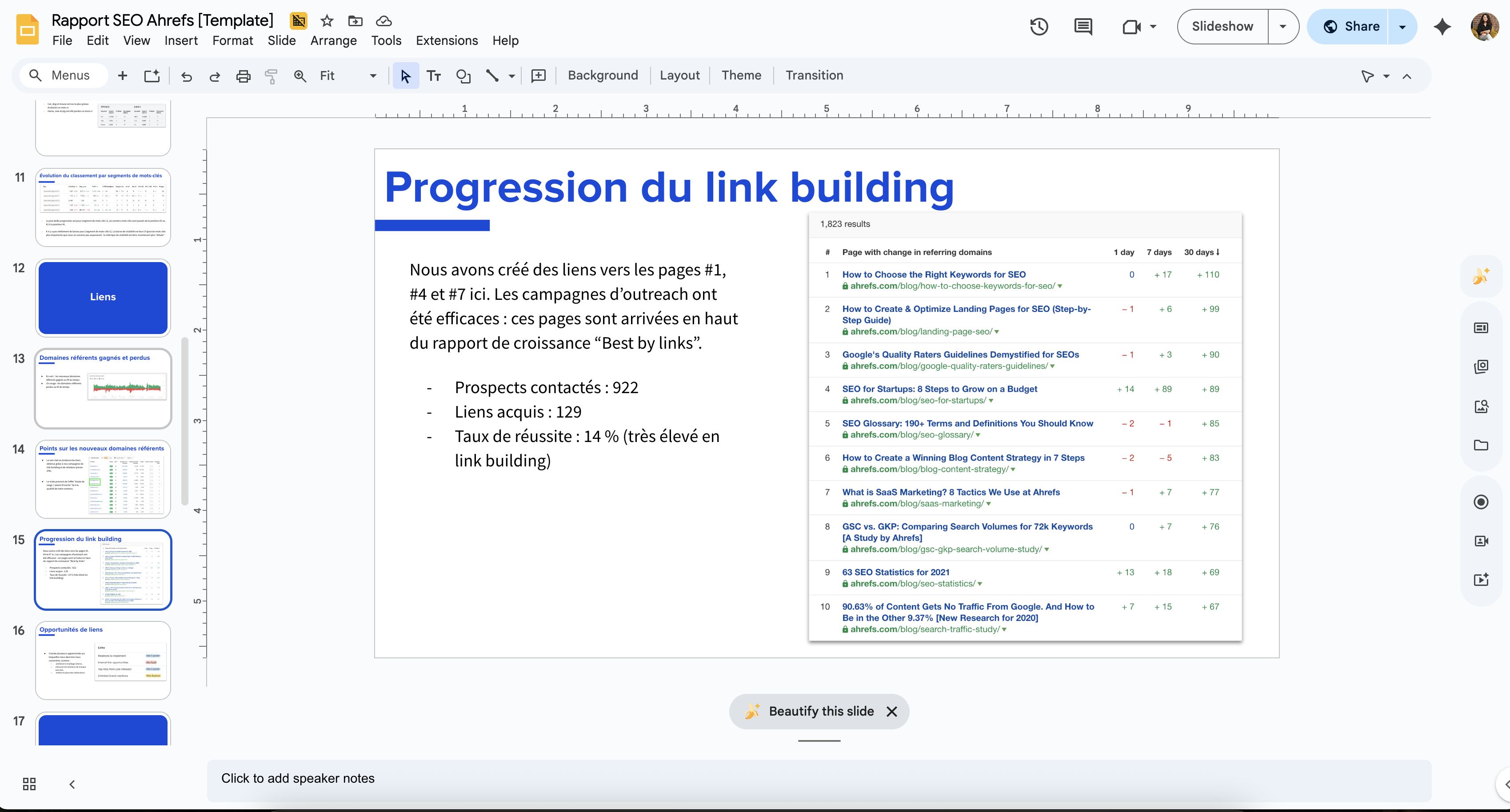Image resolution: width=1510 pixels, height=812 pixels.
Task: Expand the Slideshow options arrow
Action: tap(1283, 26)
